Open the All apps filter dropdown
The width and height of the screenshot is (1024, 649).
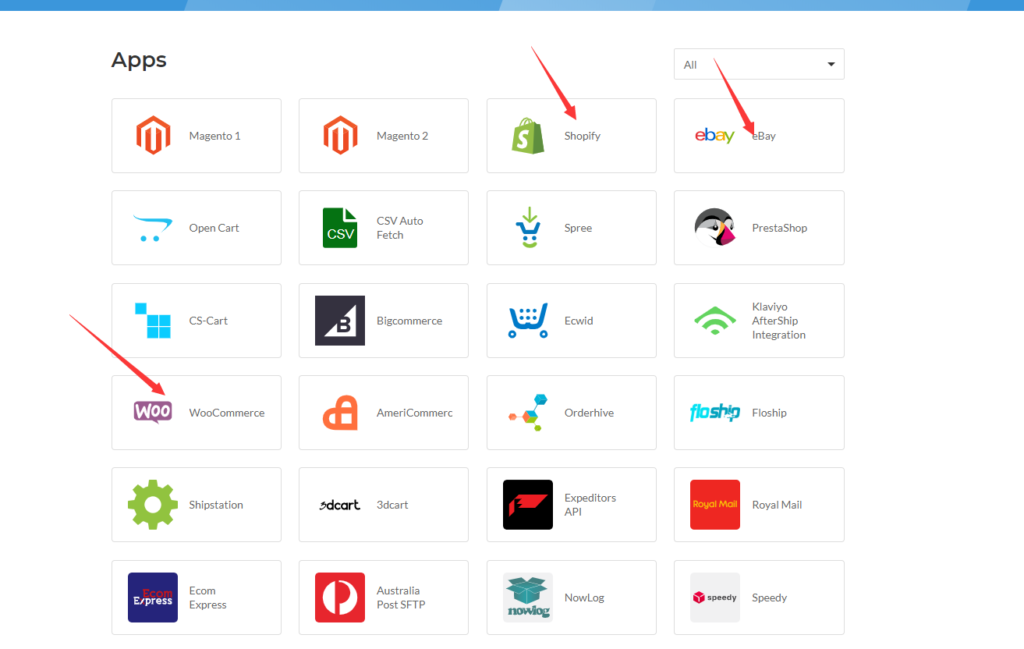point(758,64)
